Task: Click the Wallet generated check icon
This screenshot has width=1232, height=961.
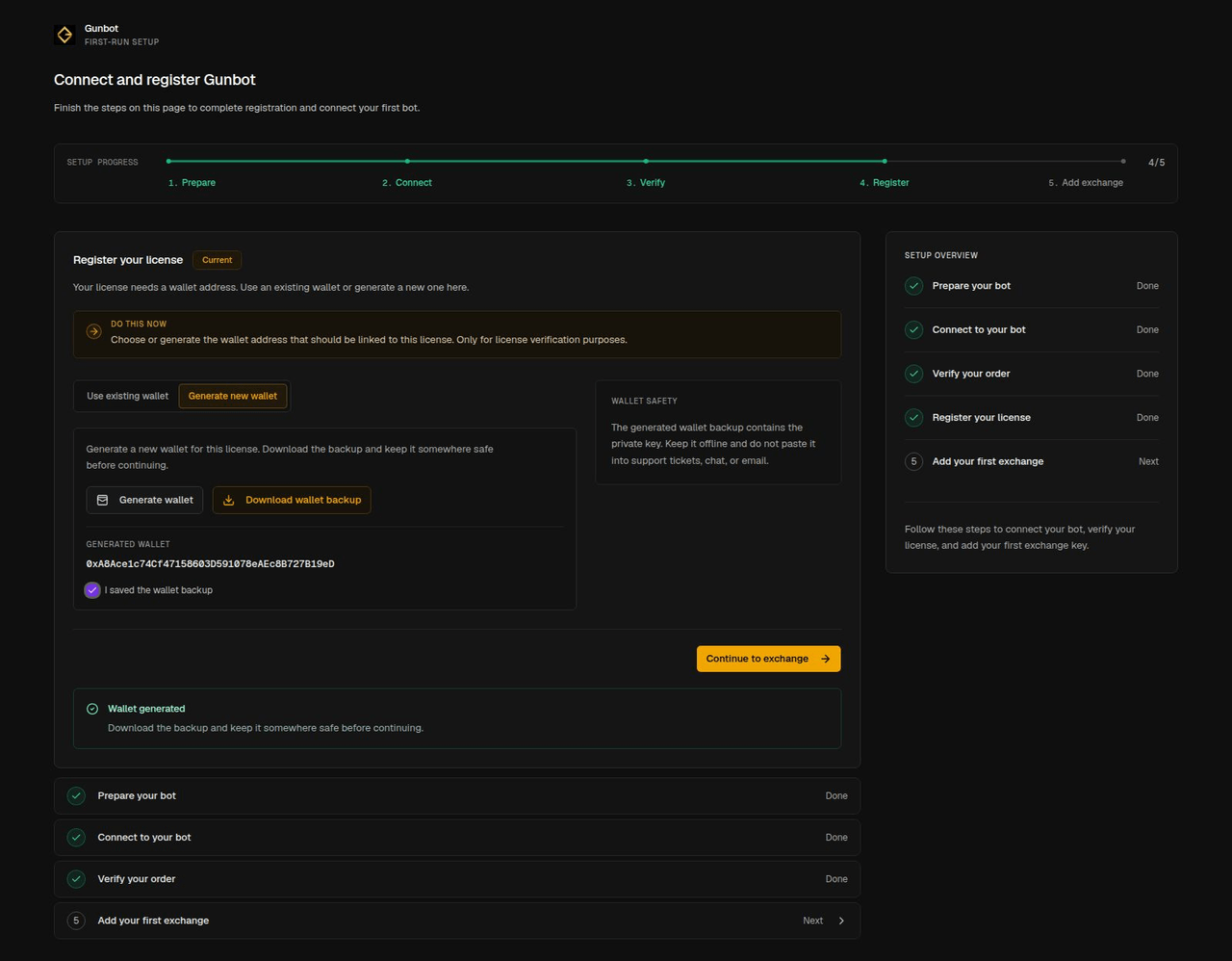Action: (x=92, y=709)
